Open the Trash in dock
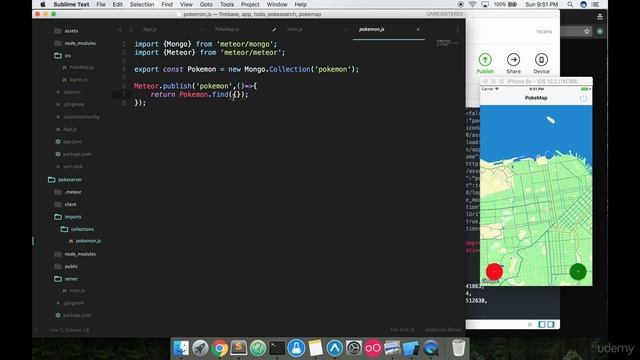The width and height of the screenshot is (640, 360). (x=459, y=348)
